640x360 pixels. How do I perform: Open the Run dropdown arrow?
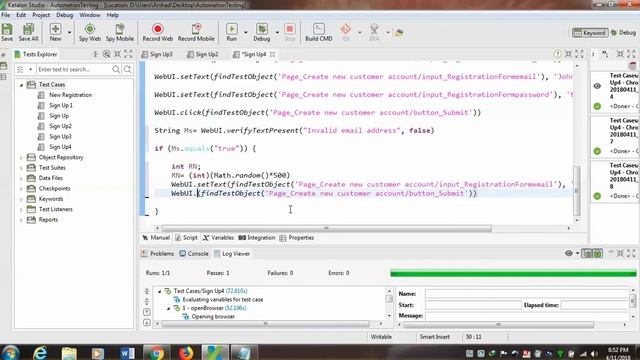point(245,33)
